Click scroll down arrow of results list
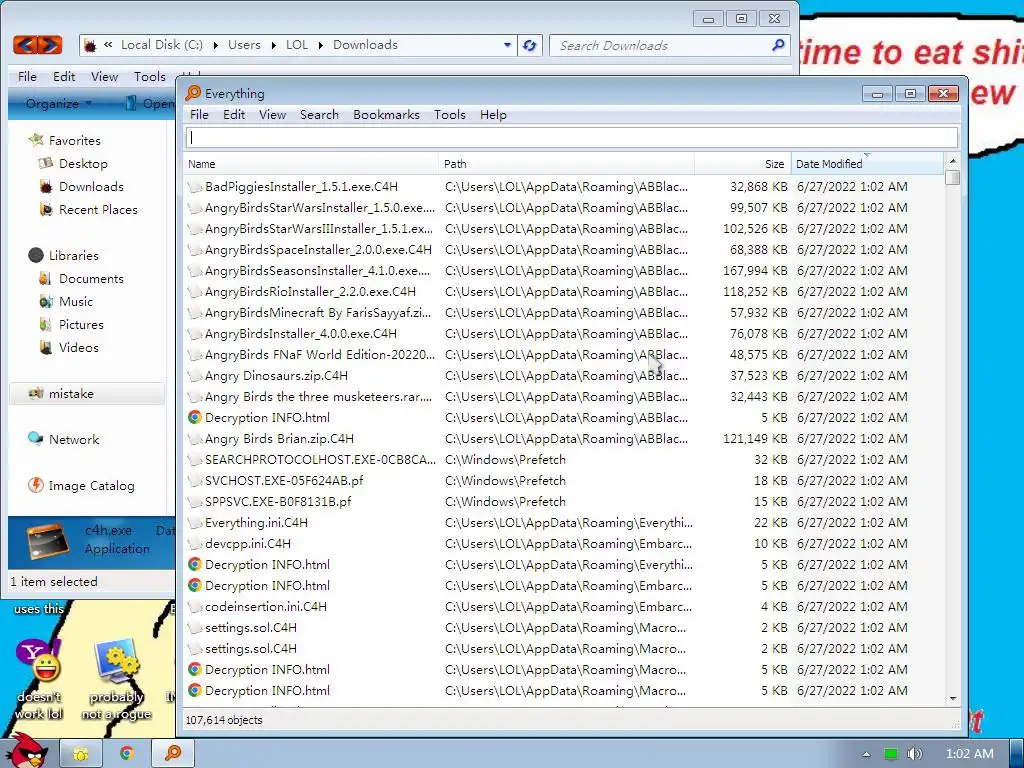Screen dimensions: 1024x768 [953, 698]
